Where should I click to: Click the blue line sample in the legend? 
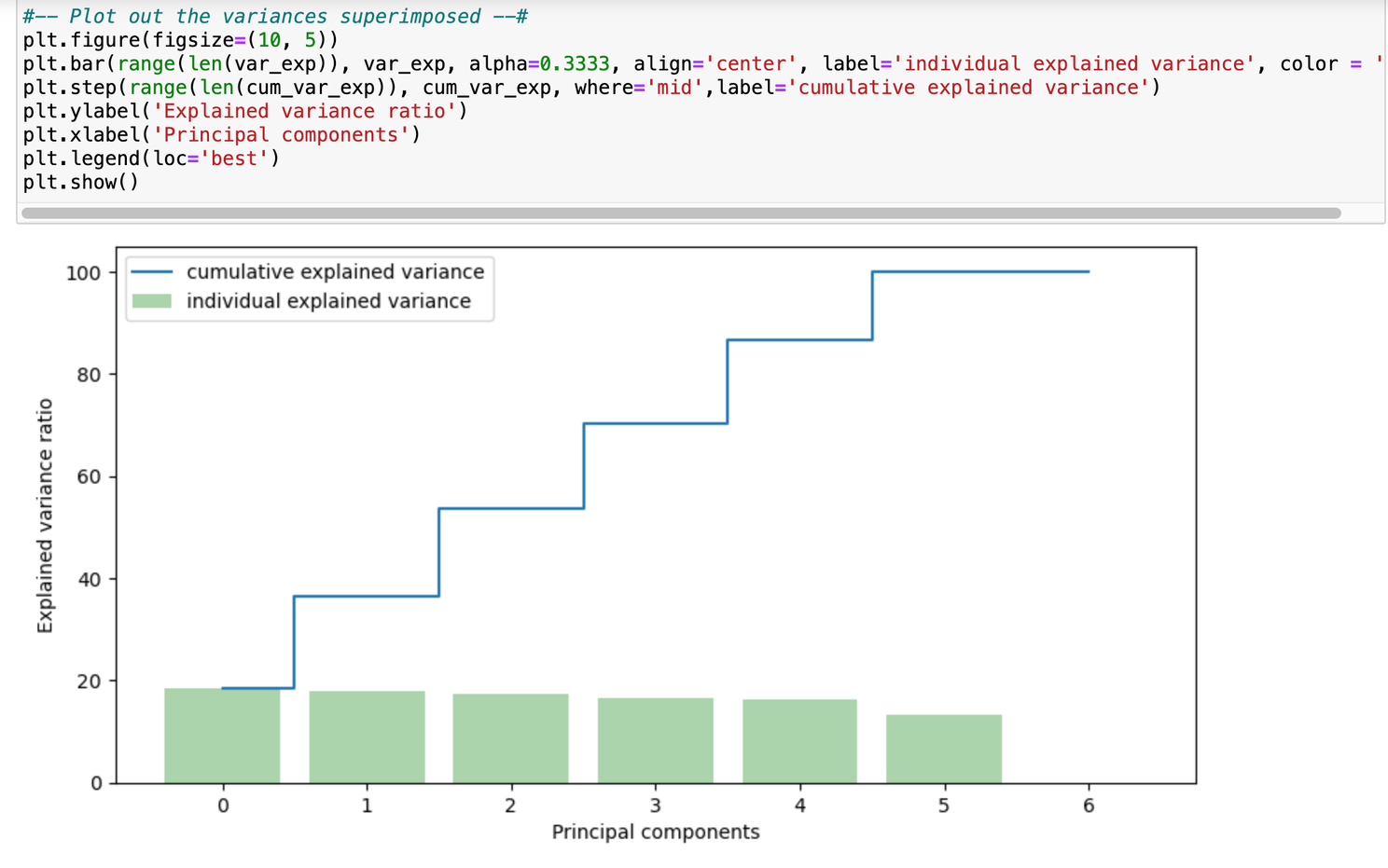click(x=151, y=272)
